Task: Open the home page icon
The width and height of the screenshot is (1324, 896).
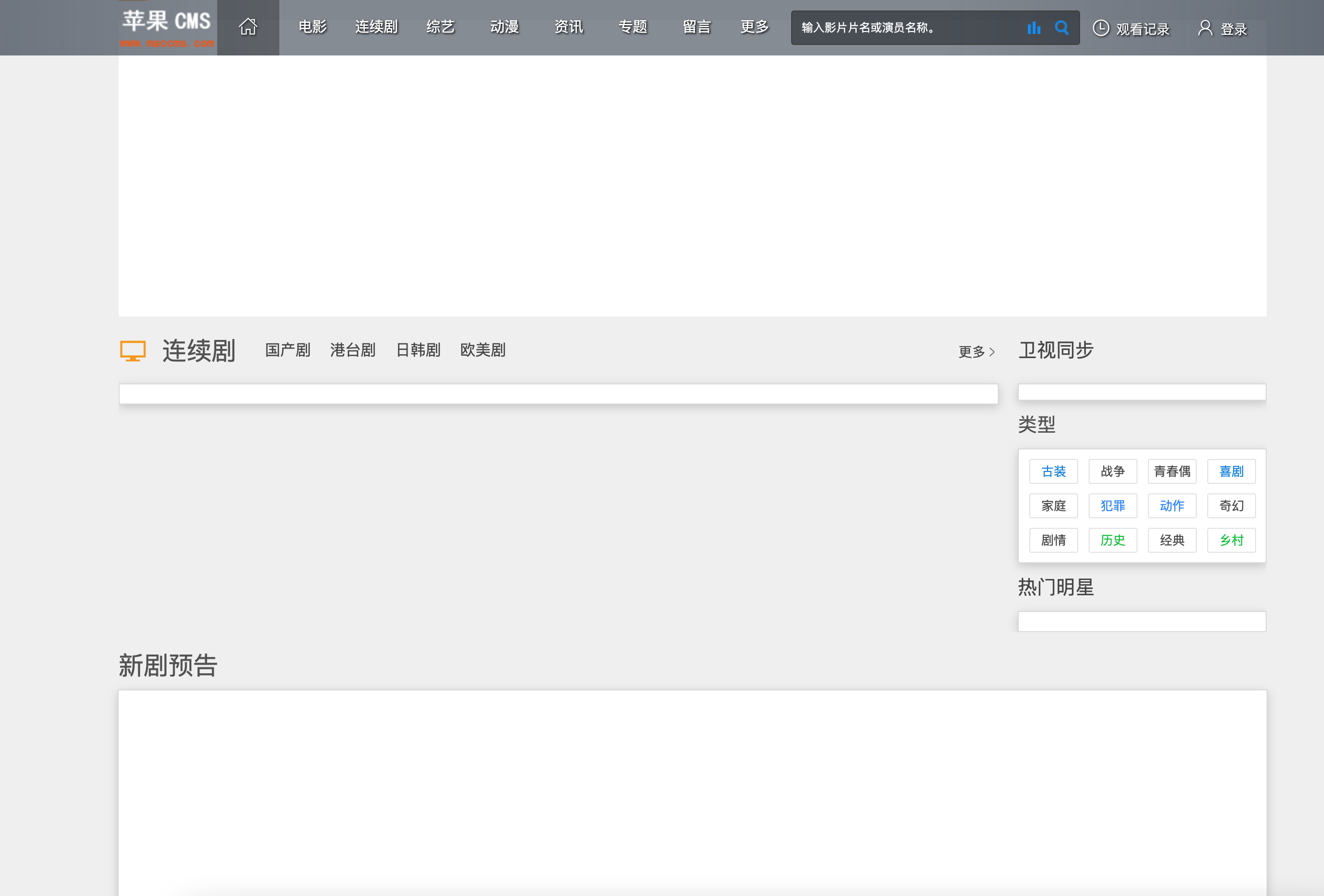Action: point(248,27)
